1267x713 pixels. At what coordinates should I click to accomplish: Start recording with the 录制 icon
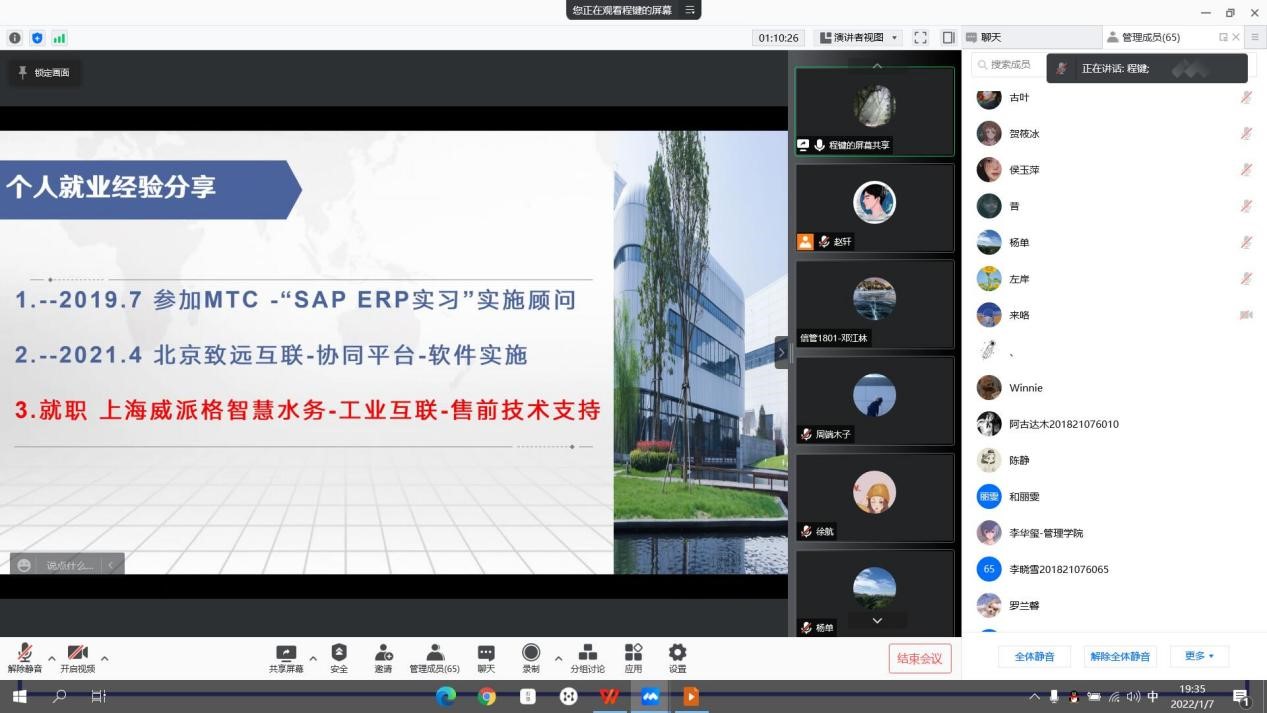point(531,657)
